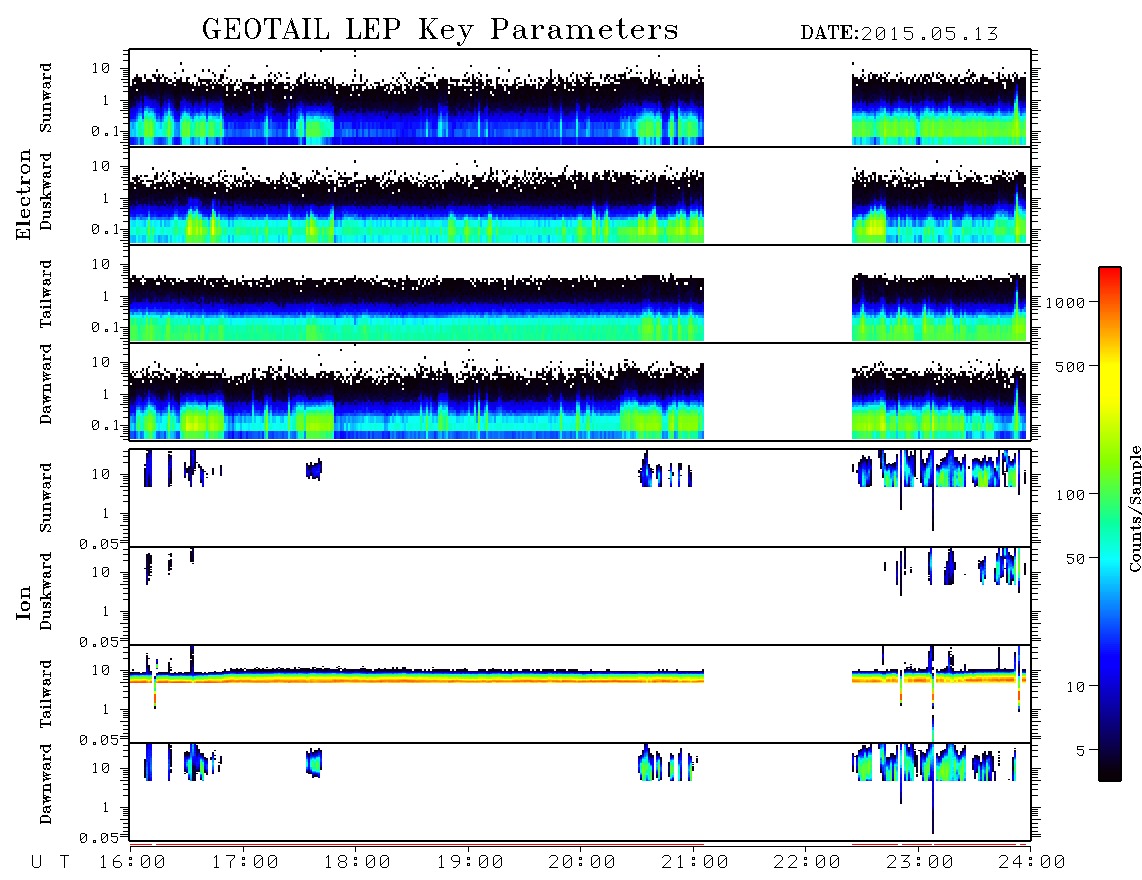This screenshot has width=1142, height=880.
Task: Click the 16:00 time tick label
Action: click(133, 863)
